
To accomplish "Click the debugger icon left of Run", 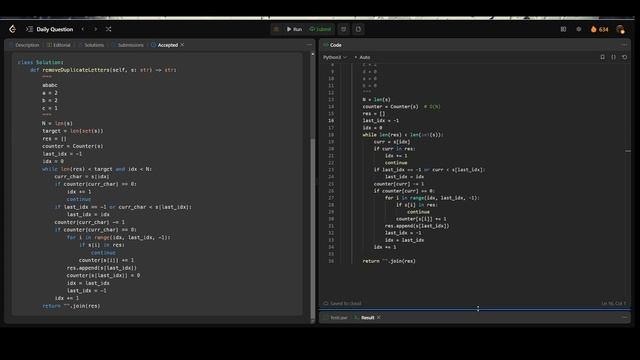I will (276, 29).
